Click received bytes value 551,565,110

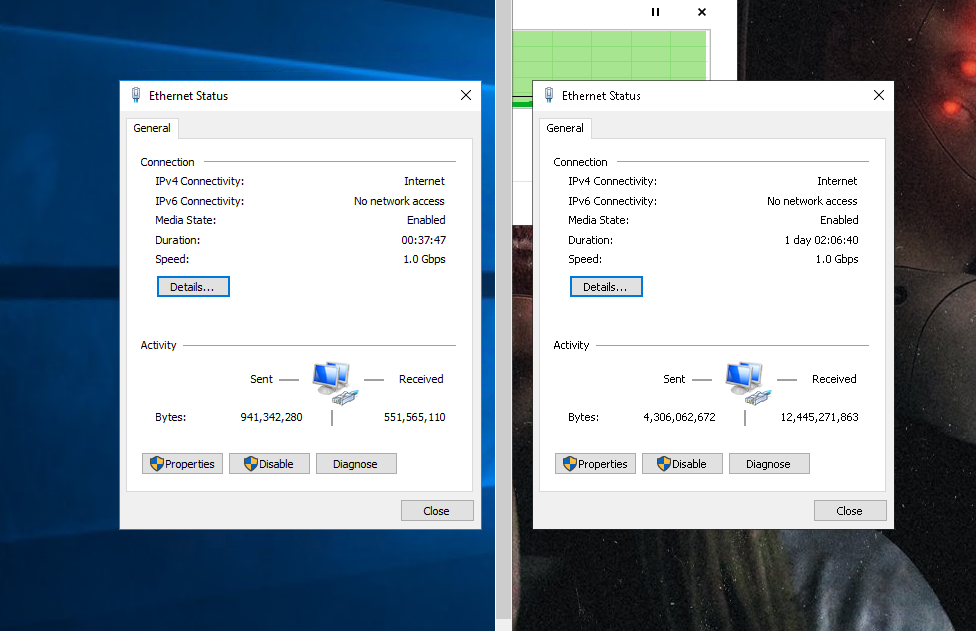coord(415,417)
